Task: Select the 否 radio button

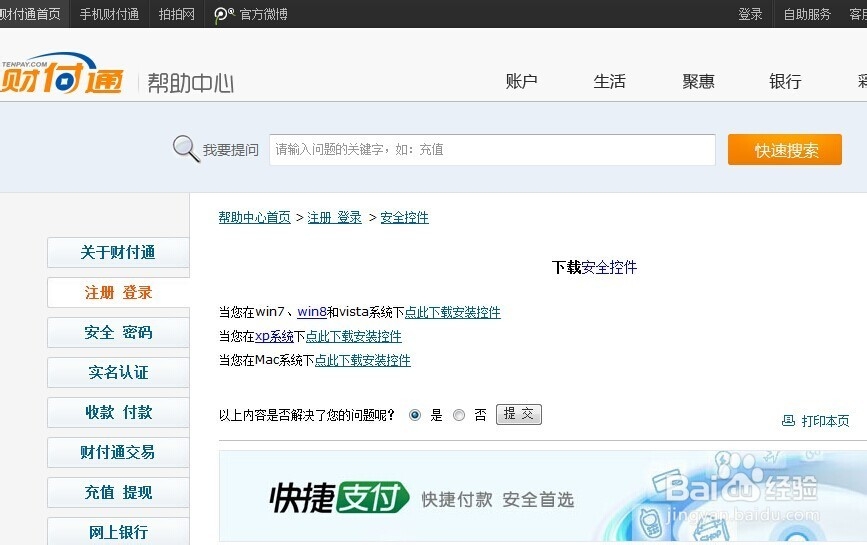Action: 459,415
